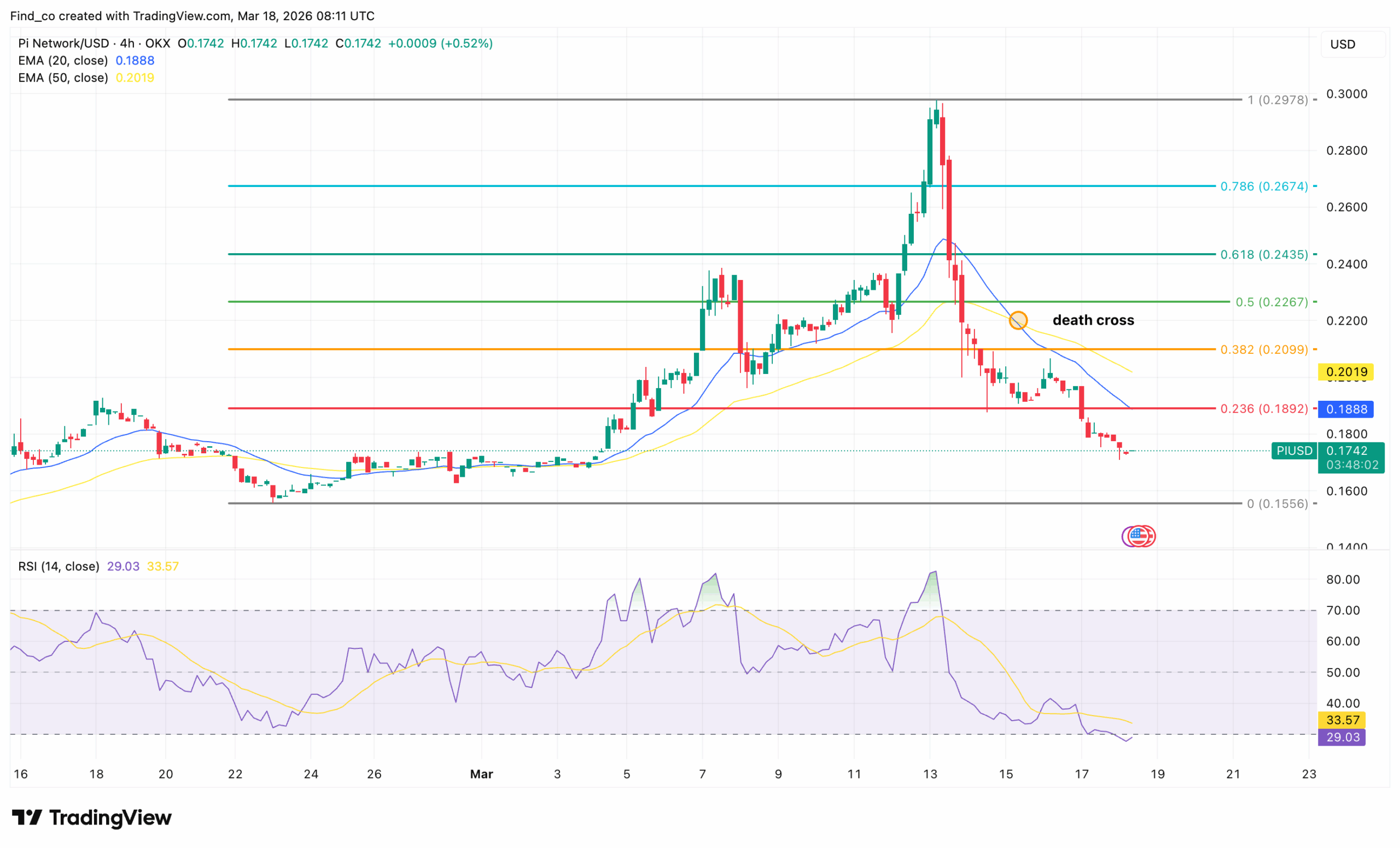This screenshot has width=1400, height=848.
Task: Click the Fib 0.786 (0.2674) level label
Action: point(1264,186)
